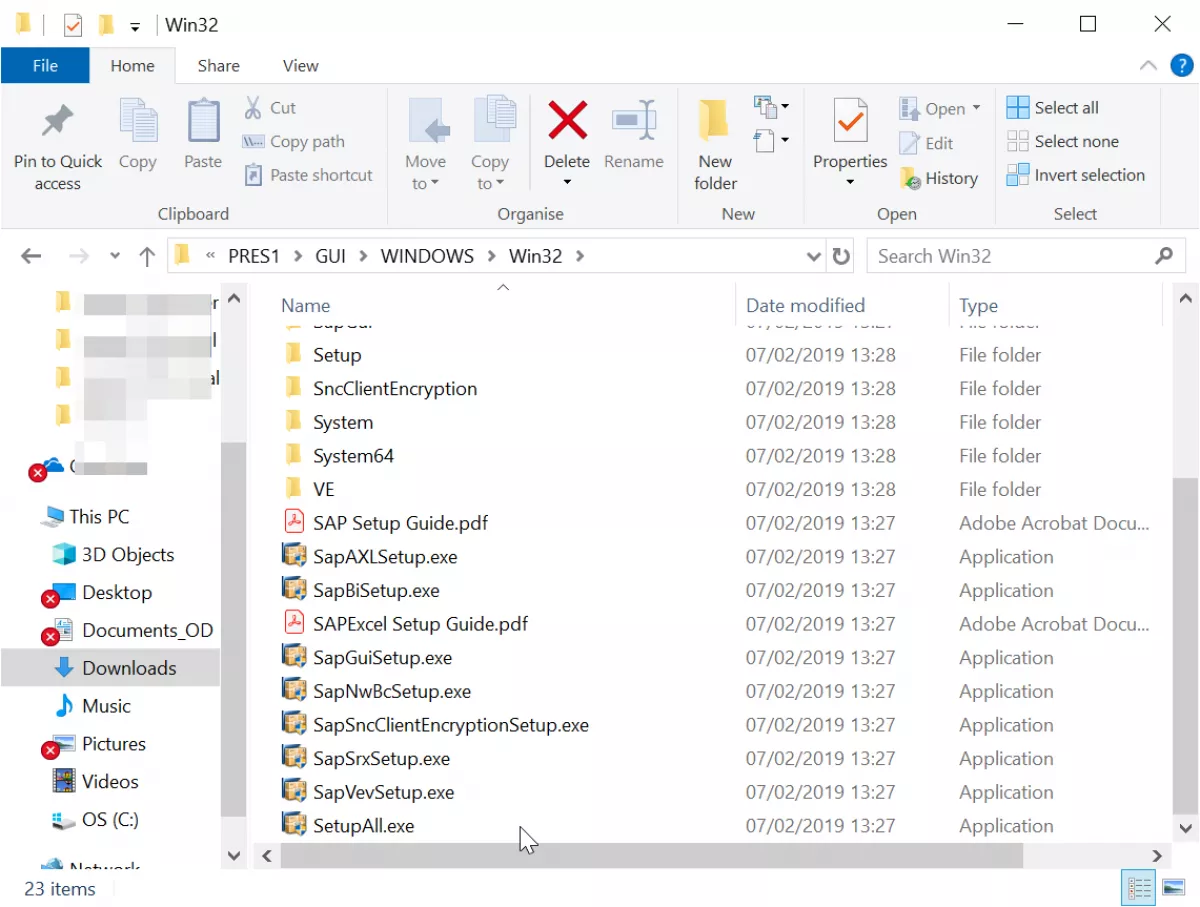Click WINDOWS in the address breadcrumb

(427, 256)
